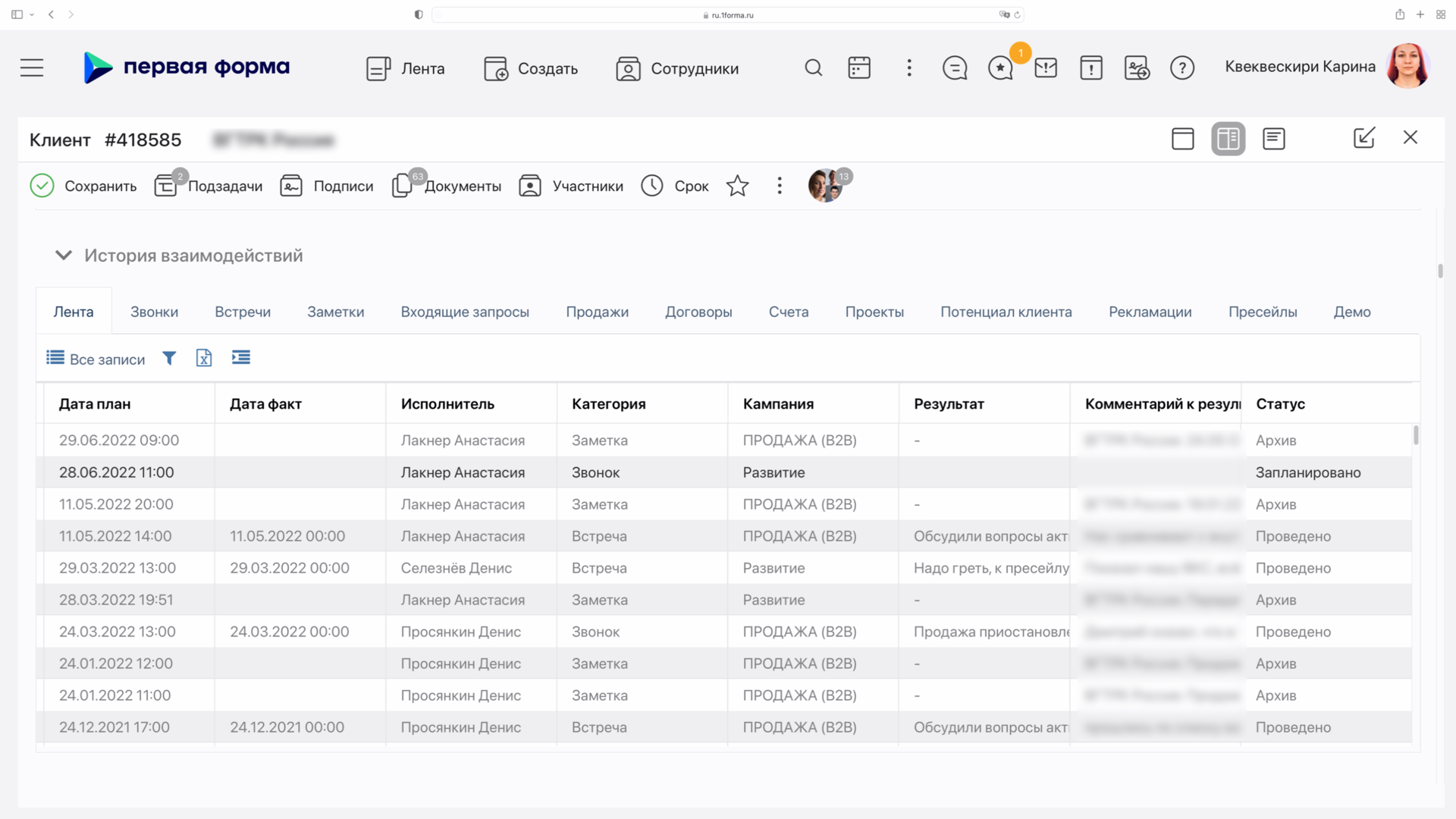Open the Договоры tab
Viewport: 1456px width, 819px height.
[x=698, y=312]
